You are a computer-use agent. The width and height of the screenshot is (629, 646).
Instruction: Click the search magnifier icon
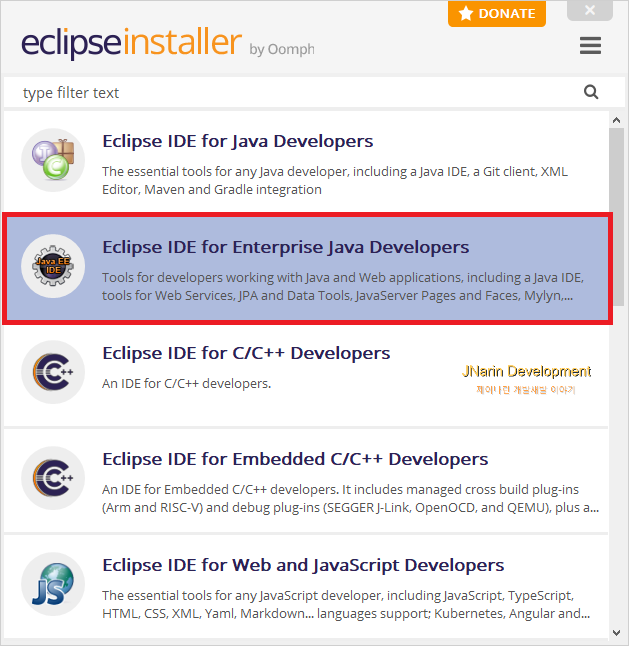click(591, 92)
